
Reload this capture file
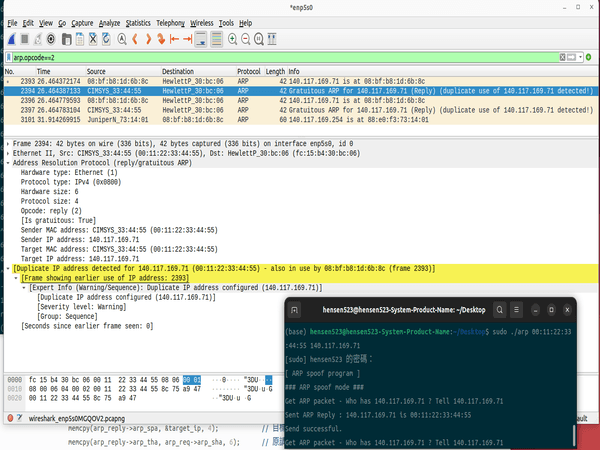point(106,39)
